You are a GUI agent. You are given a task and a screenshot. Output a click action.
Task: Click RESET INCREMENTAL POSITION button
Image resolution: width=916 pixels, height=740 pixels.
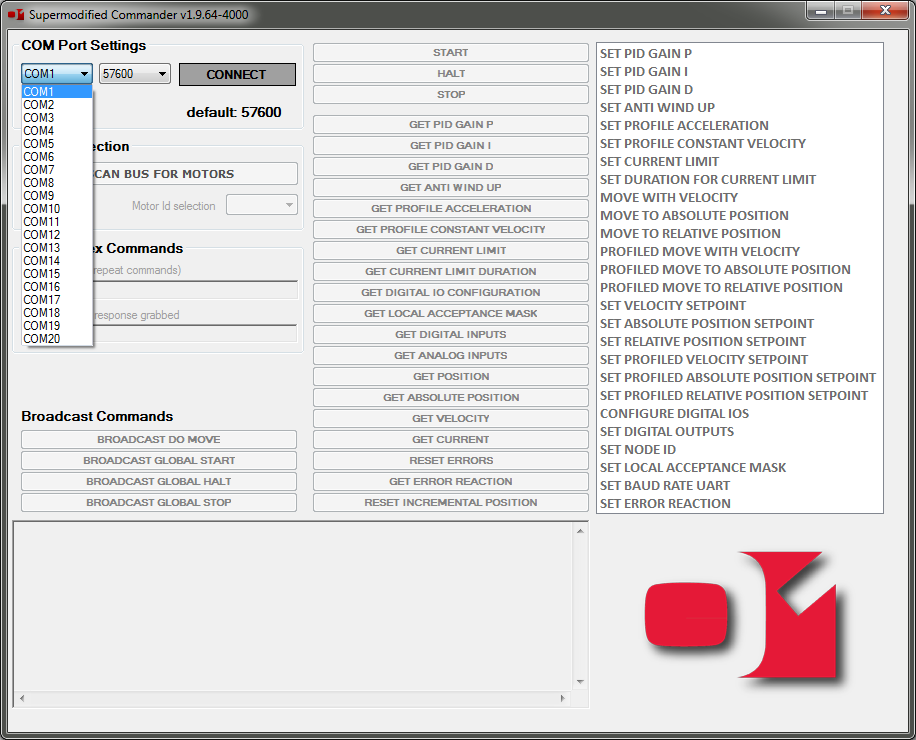[450, 503]
